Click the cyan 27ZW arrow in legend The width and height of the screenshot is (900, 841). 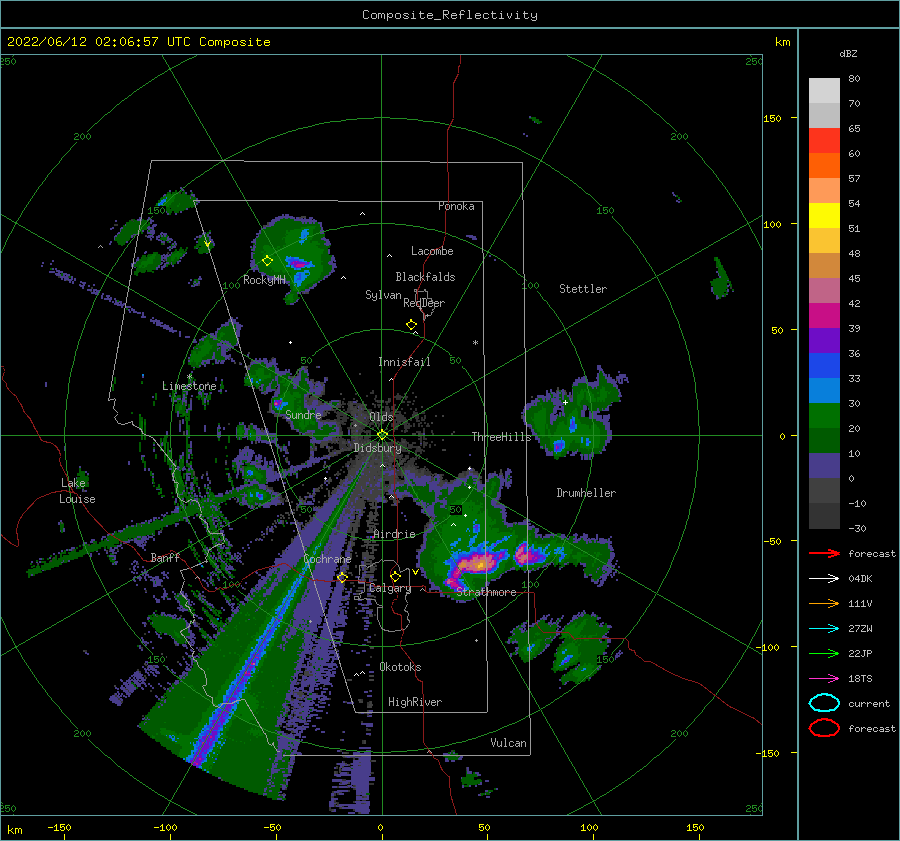824,629
